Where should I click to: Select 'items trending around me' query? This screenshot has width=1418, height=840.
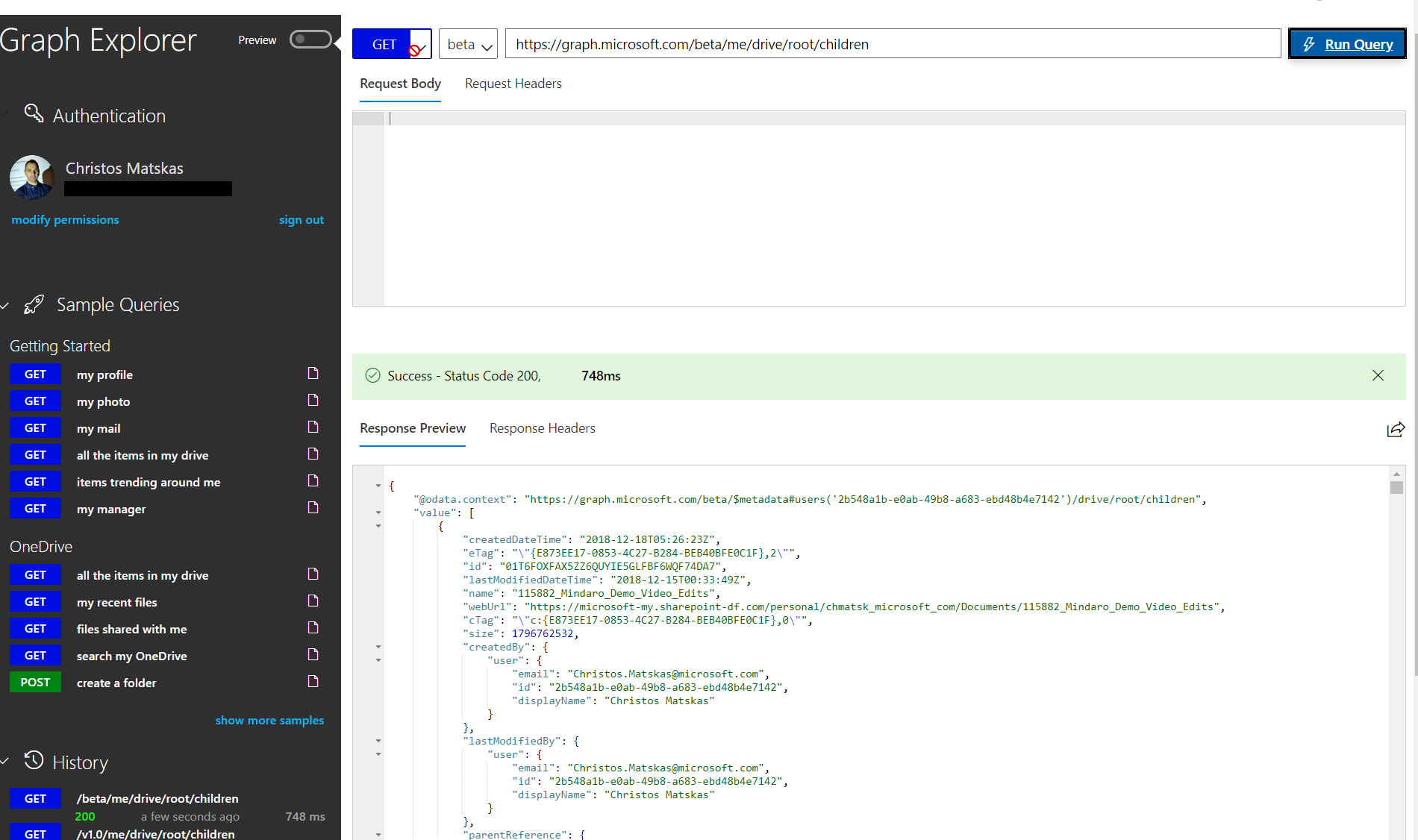(149, 482)
